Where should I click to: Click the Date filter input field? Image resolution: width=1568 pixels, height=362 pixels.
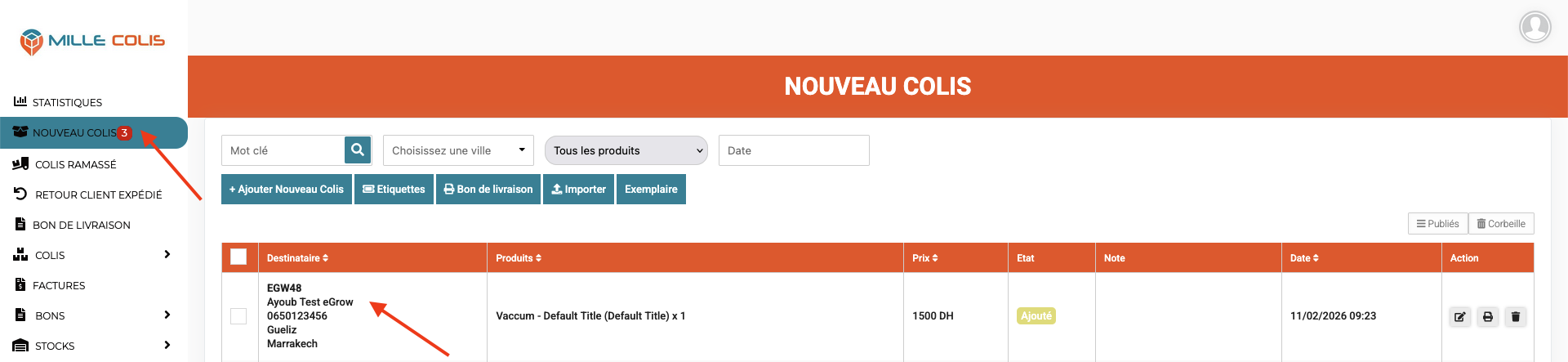click(794, 150)
